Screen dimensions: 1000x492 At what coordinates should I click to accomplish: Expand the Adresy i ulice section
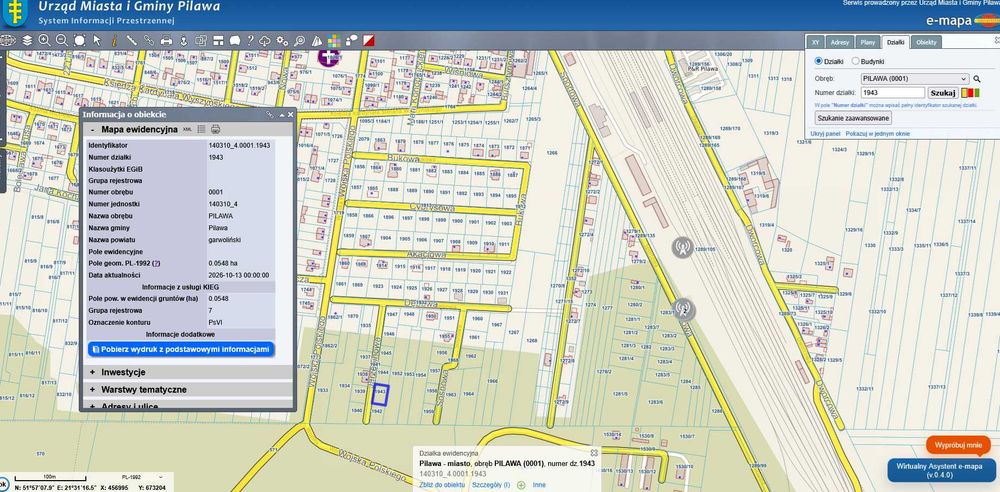92,406
